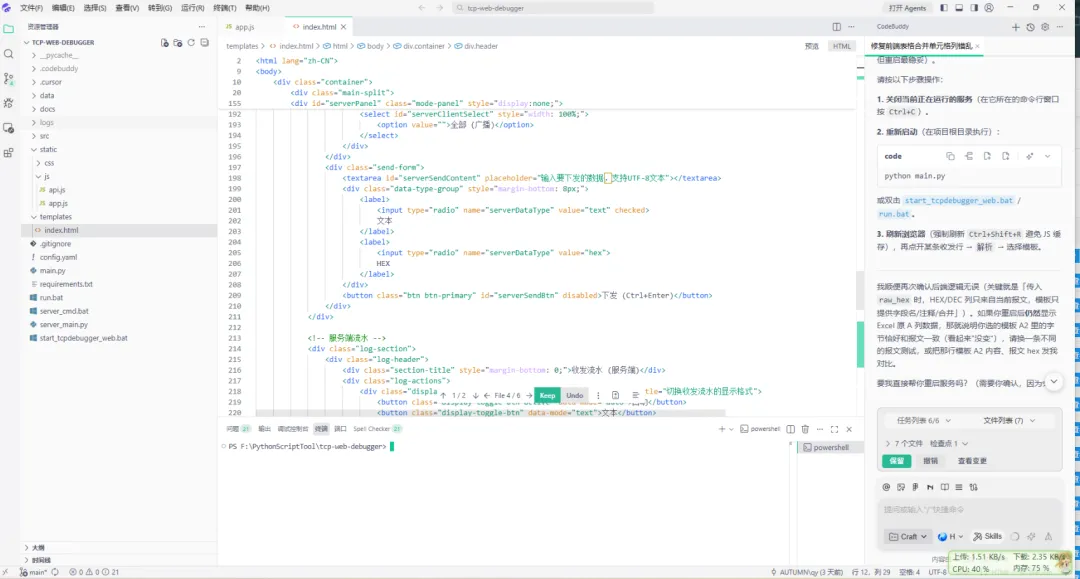Click the tcp-web-debugger search box

click(553, 8)
